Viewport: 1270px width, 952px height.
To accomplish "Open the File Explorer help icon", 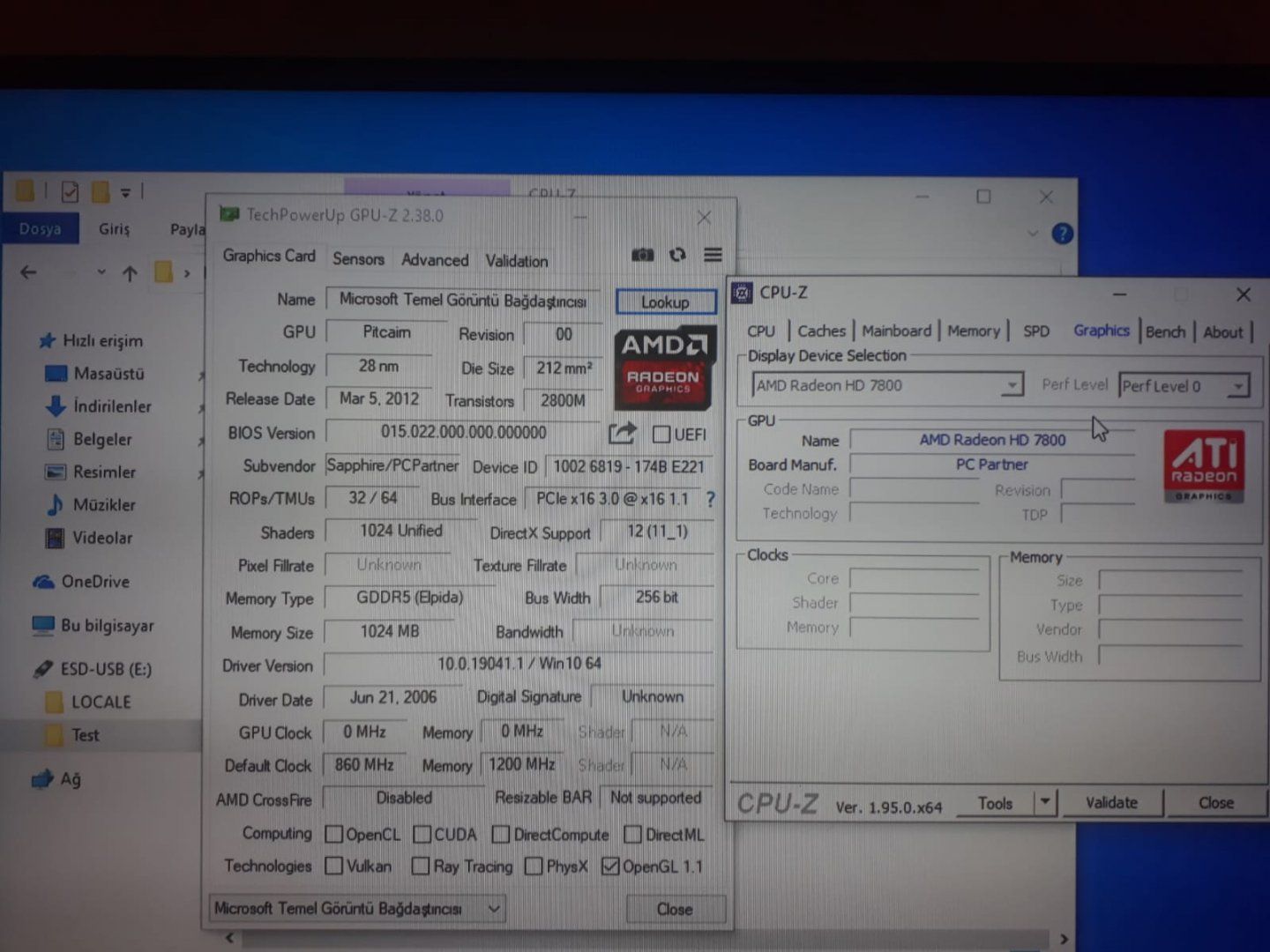I will (x=1063, y=234).
